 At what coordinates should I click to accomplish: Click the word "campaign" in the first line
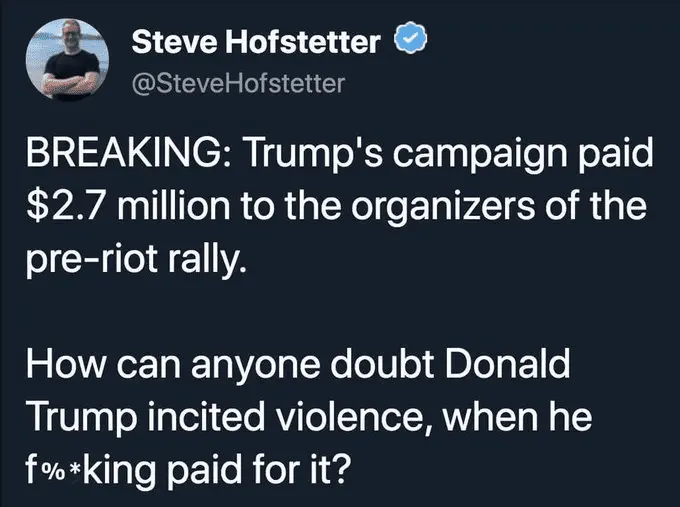[478, 157]
